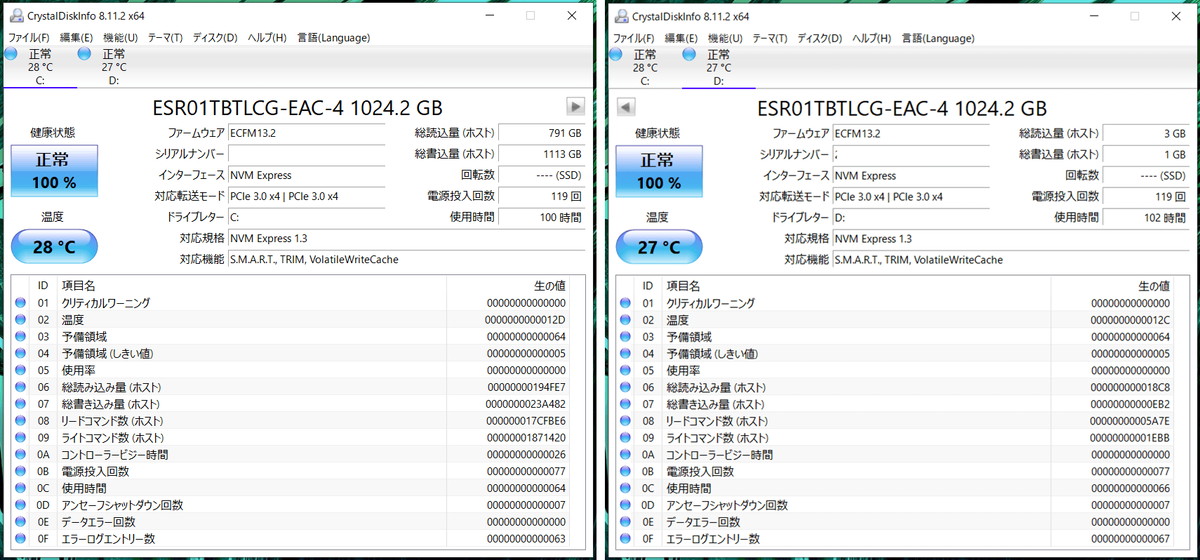The image size is (1200, 560).
Task: Click 使用時間 value 100 時間 in left window
Action: coord(541,217)
